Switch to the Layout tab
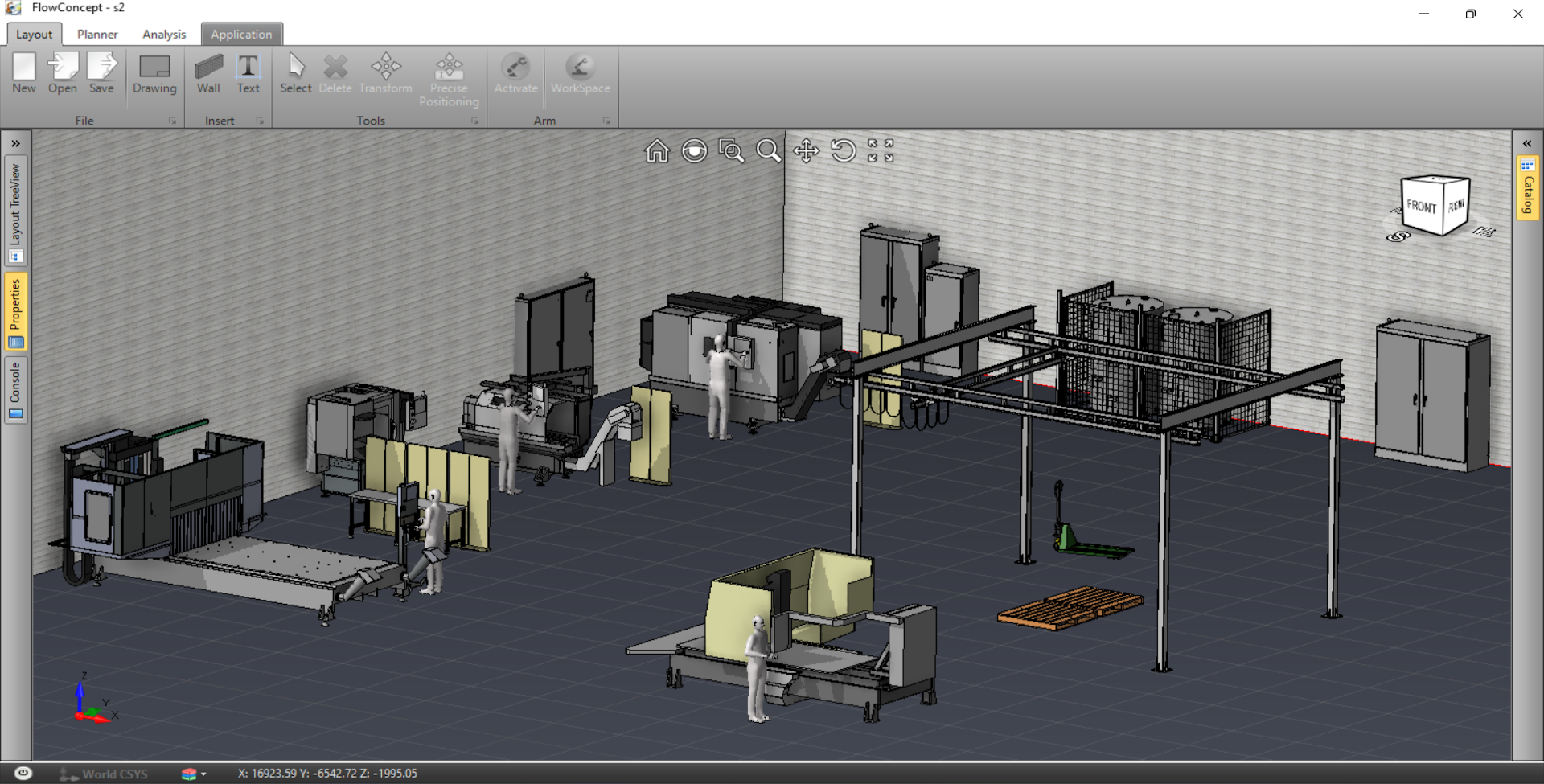Screen dimensions: 1544x784 (x=34, y=35)
